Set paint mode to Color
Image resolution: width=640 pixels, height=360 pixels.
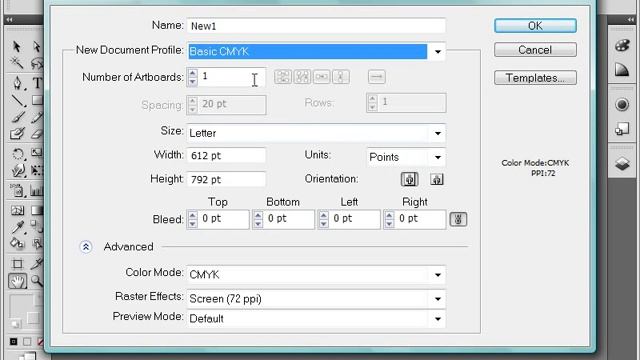[x=13, y=342]
